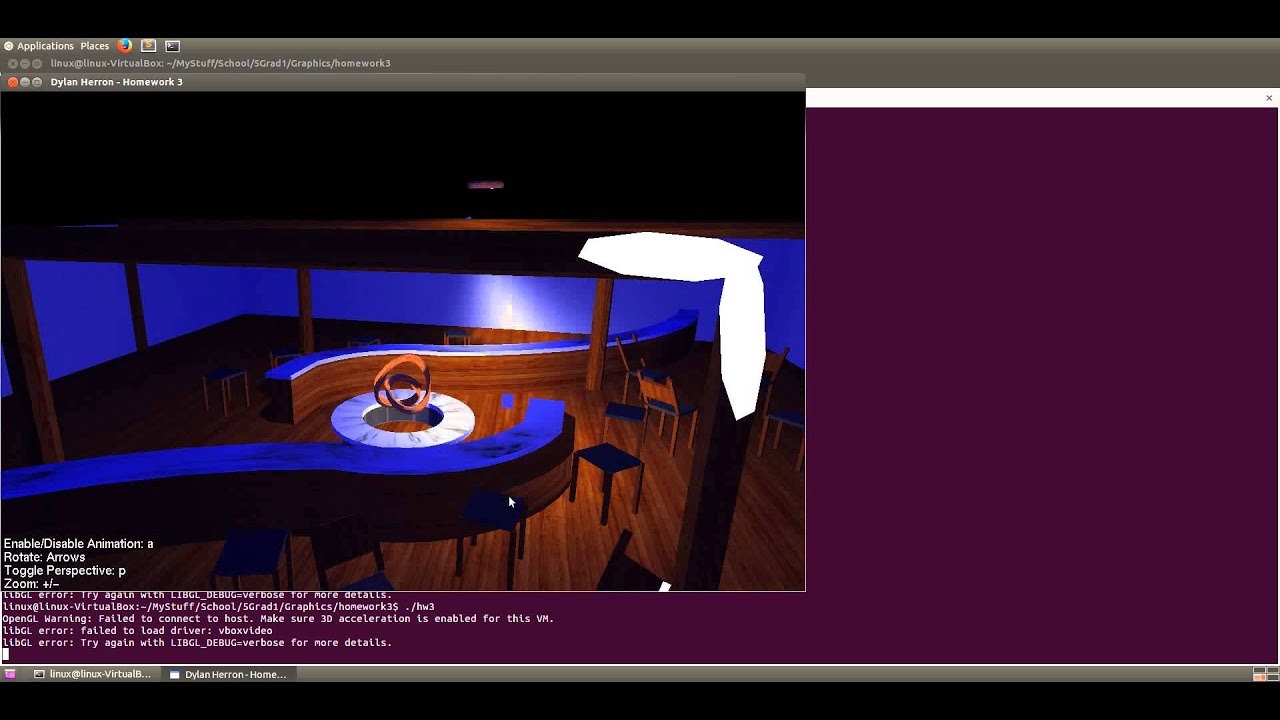Image resolution: width=1280 pixels, height=720 pixels.
Task: Click the Enable/Disable Animation: a hint
Action: coord(79,544)
